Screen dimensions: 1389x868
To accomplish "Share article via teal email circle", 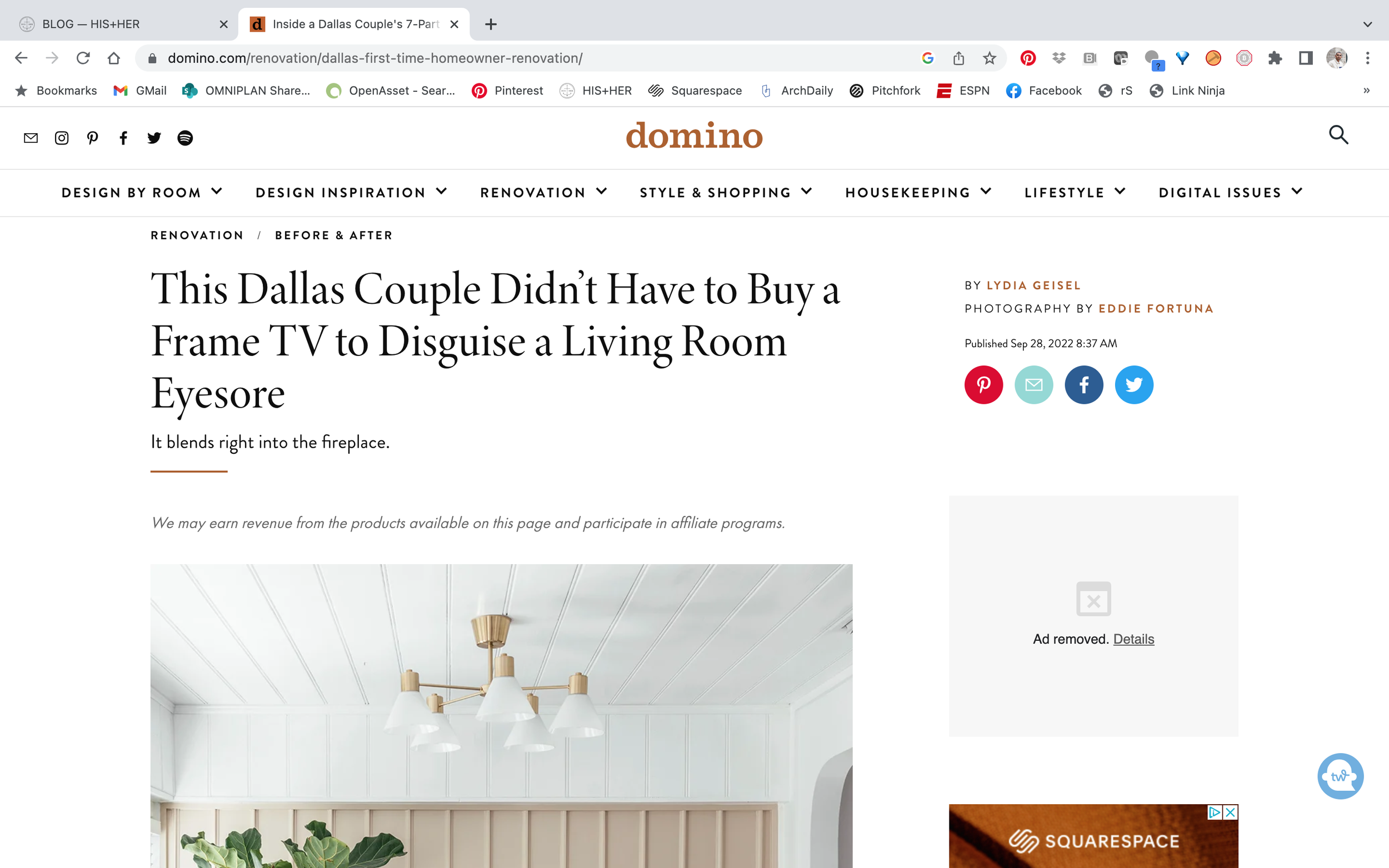I will [x=1033, y=385].
